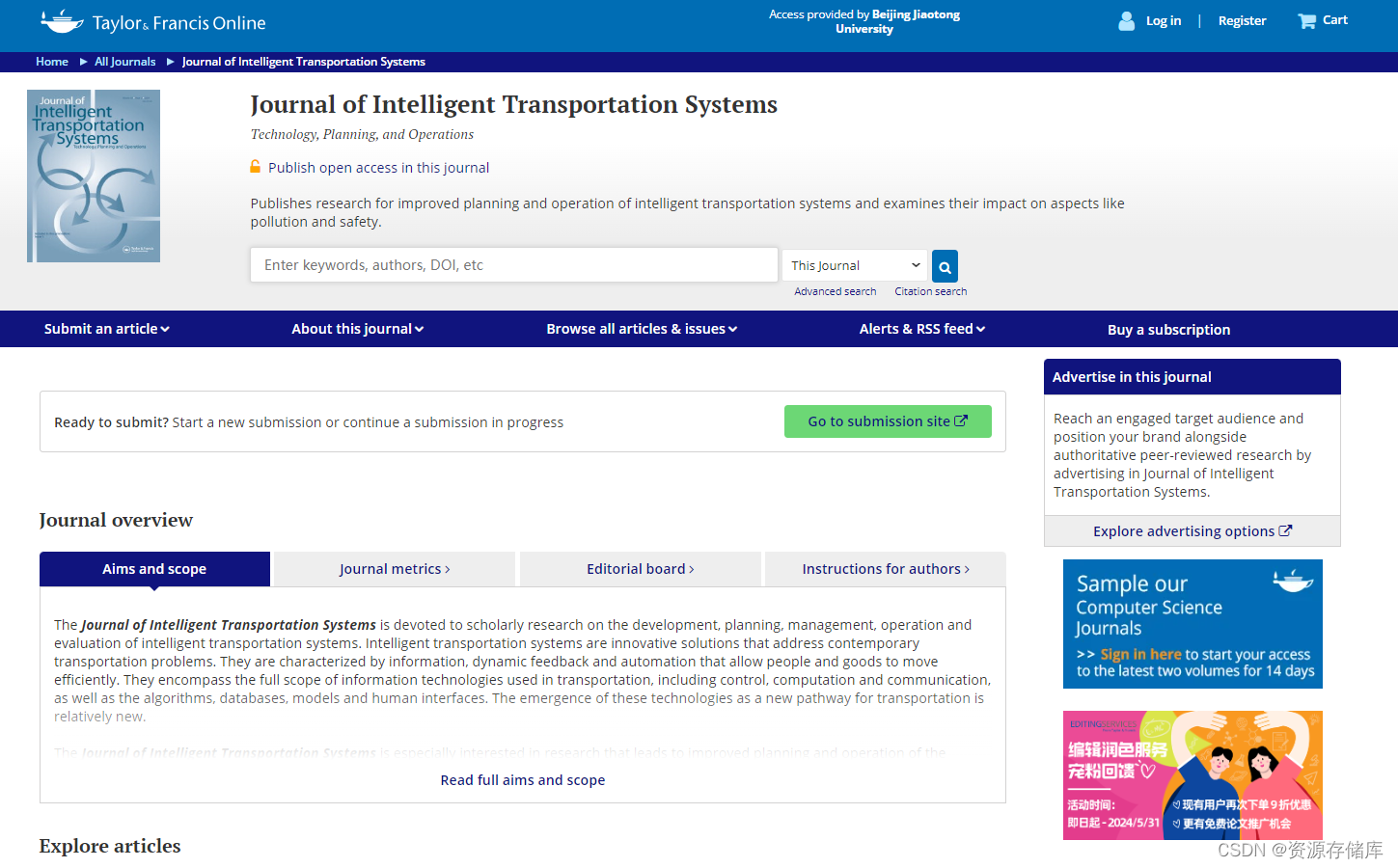Click the Register link

pyautogui.click(x=1242, y=20)
